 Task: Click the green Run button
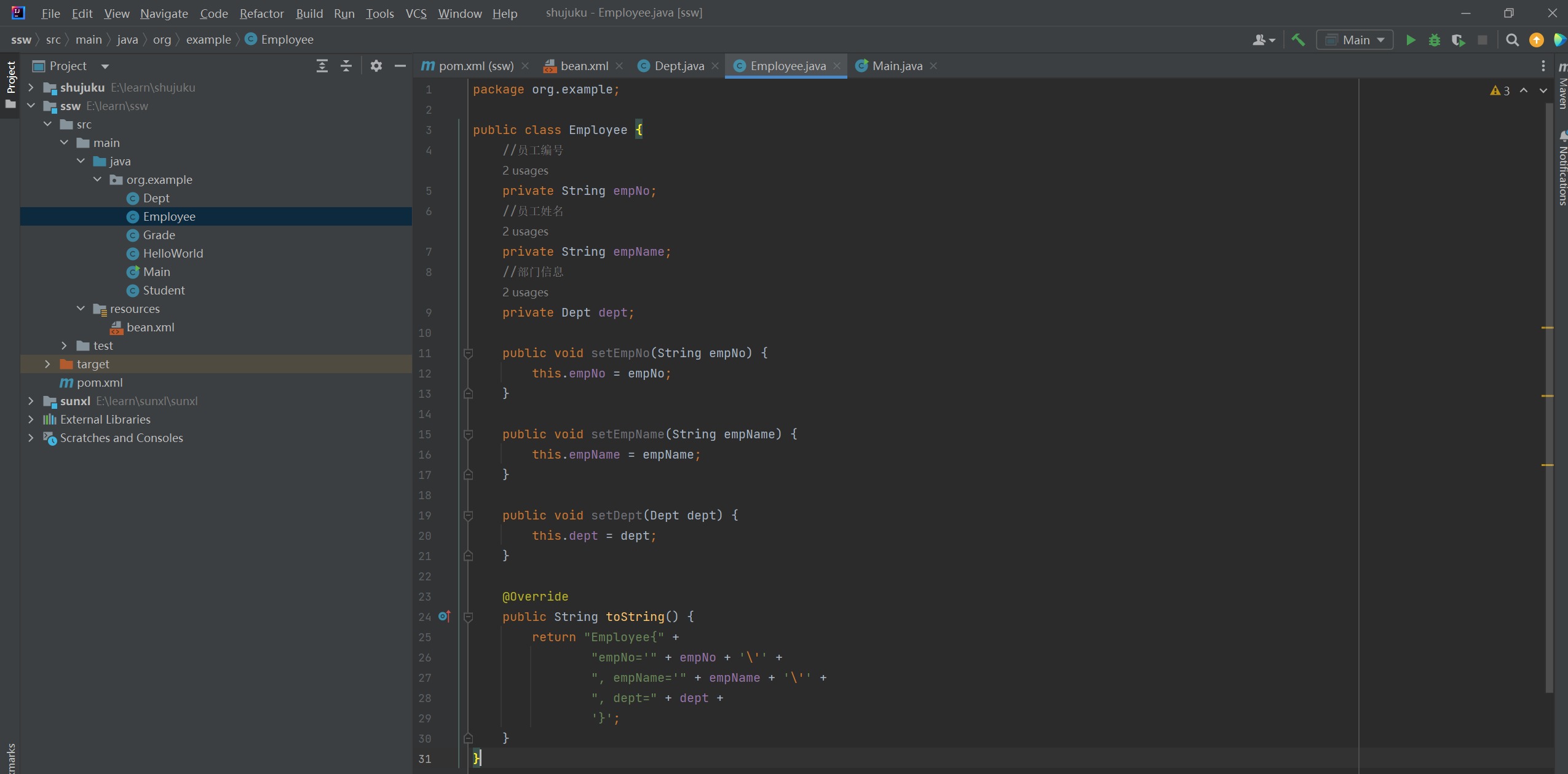tap(1411, 40)
